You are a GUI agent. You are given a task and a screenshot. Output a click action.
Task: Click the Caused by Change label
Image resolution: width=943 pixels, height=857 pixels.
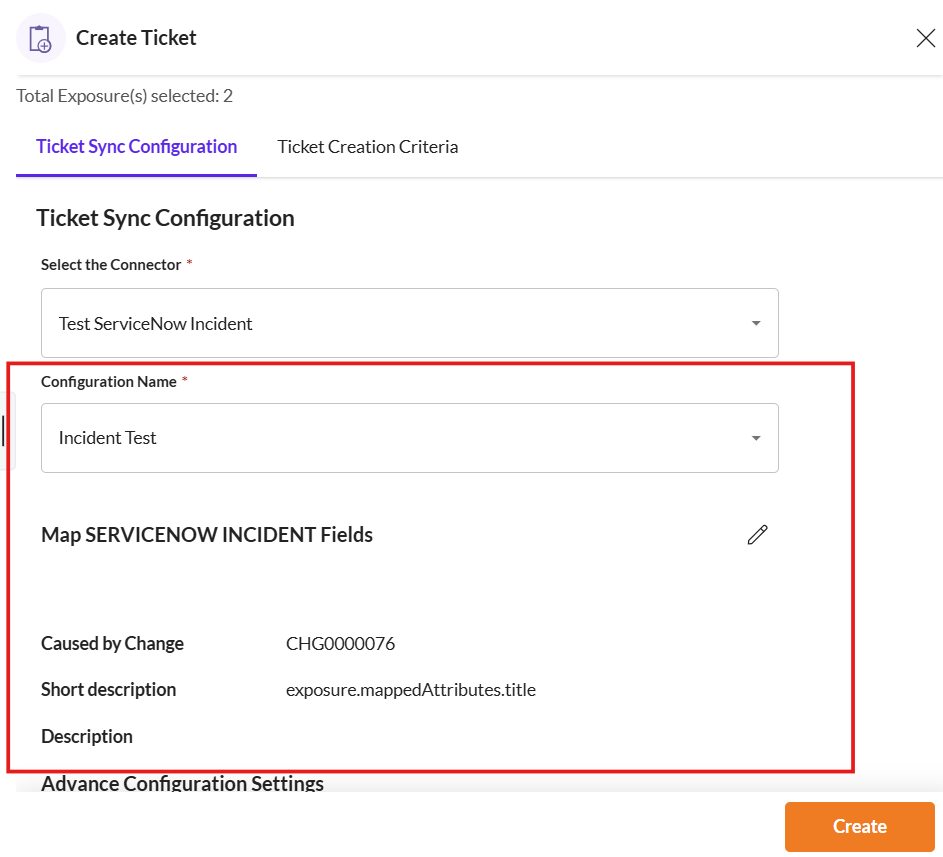coord(112,644)
